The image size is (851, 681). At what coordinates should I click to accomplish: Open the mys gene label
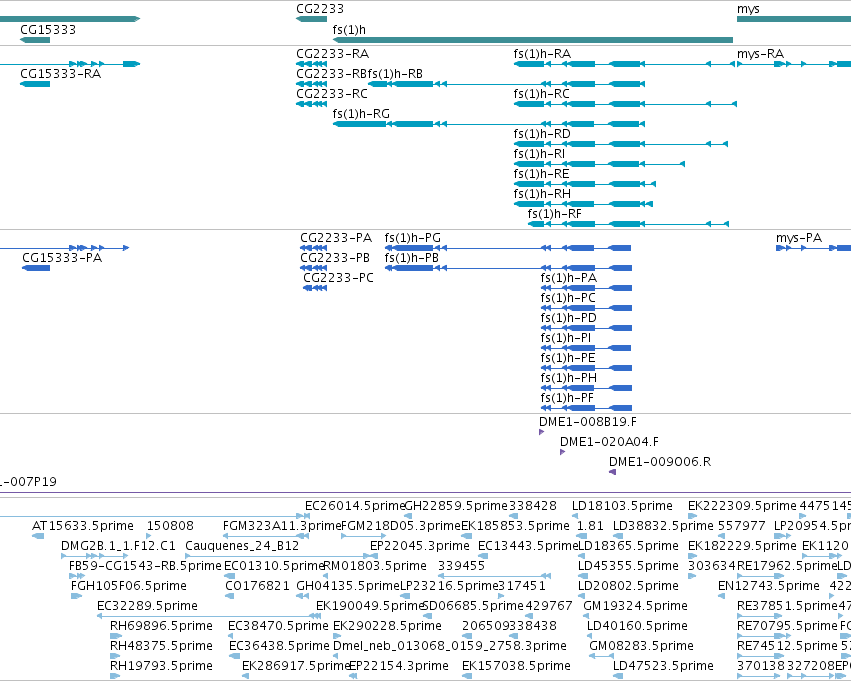click(x=748, y=9)
